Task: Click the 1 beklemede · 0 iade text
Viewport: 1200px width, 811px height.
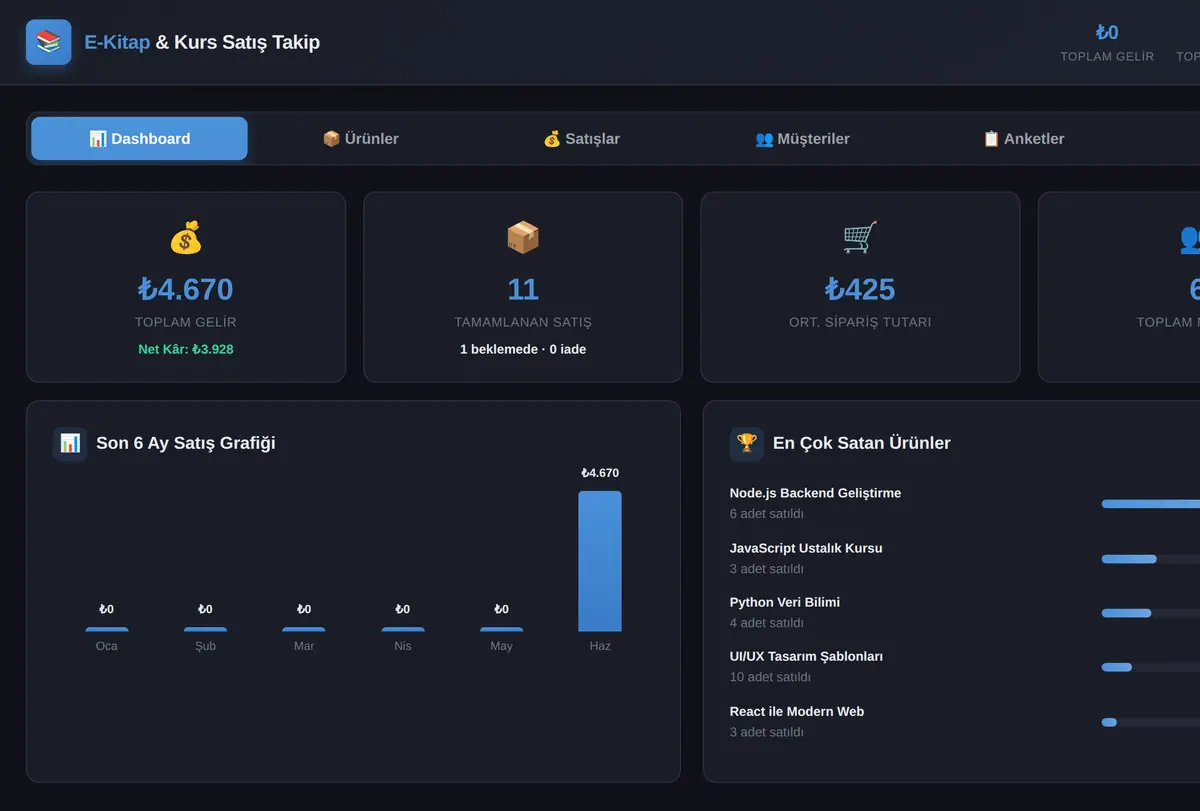Action: click(x=523, y=349)
